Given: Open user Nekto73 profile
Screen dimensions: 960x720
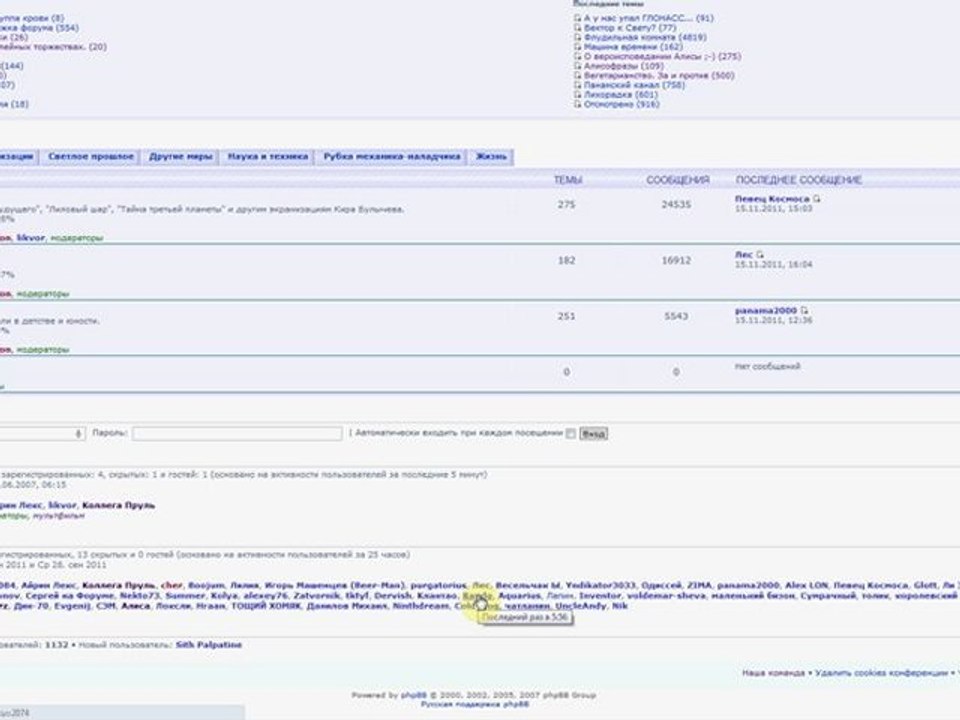Looking at the screenshot, I should [140, 596].
